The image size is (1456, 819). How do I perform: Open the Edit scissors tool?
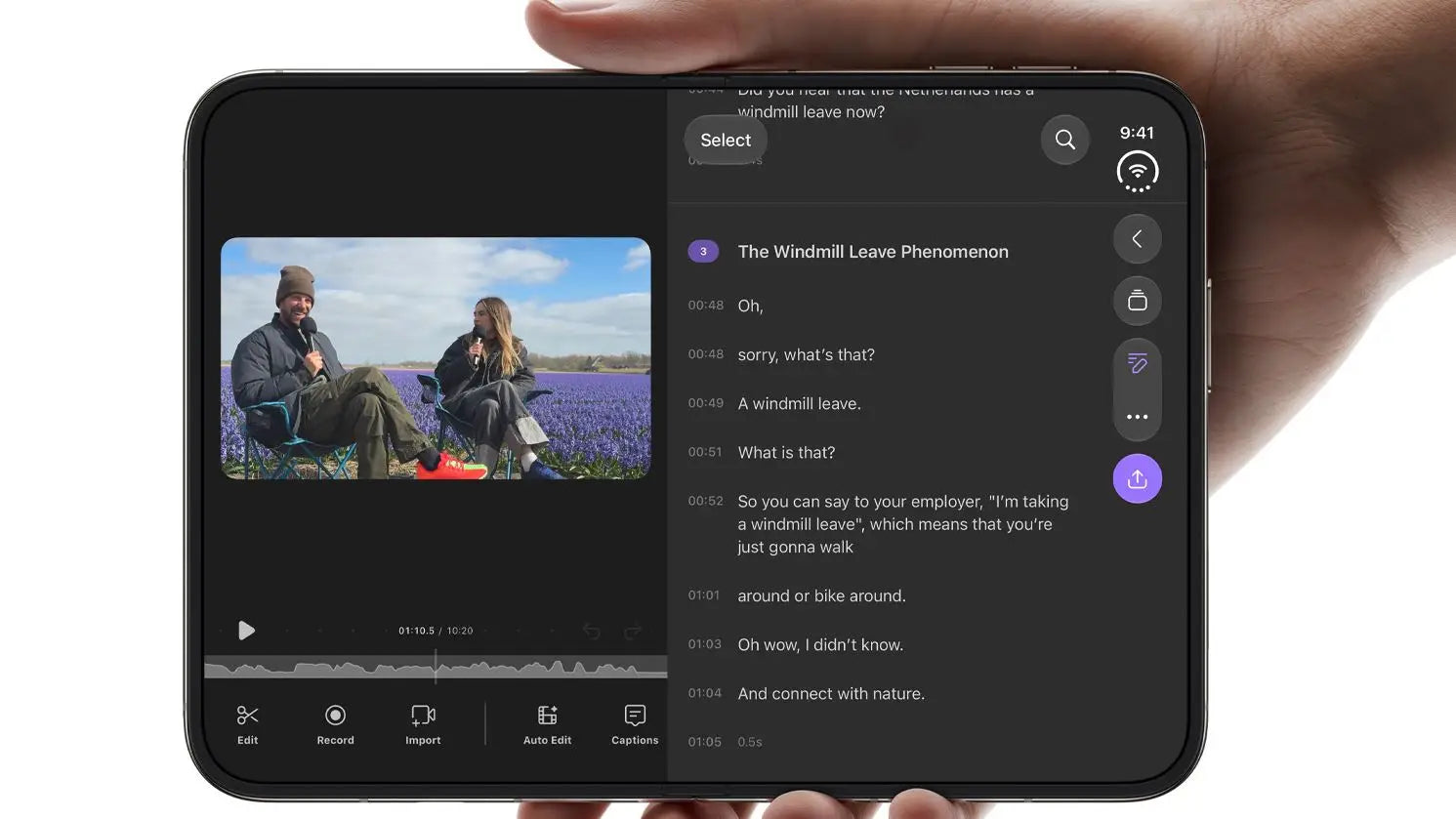[x=248, y=725]
